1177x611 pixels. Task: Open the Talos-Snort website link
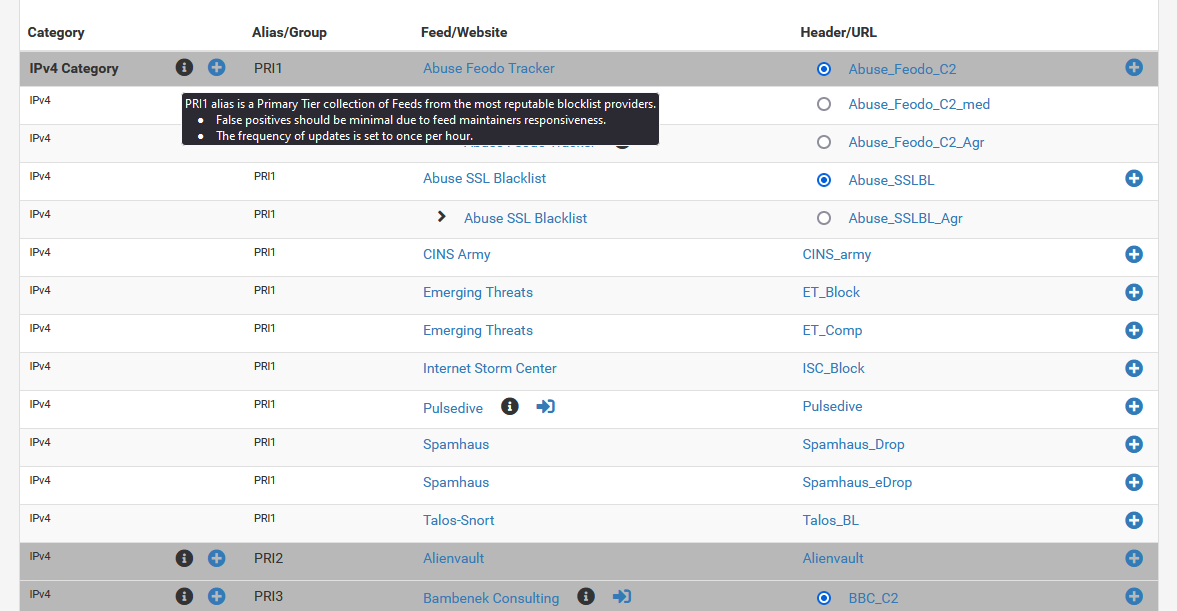459,520
